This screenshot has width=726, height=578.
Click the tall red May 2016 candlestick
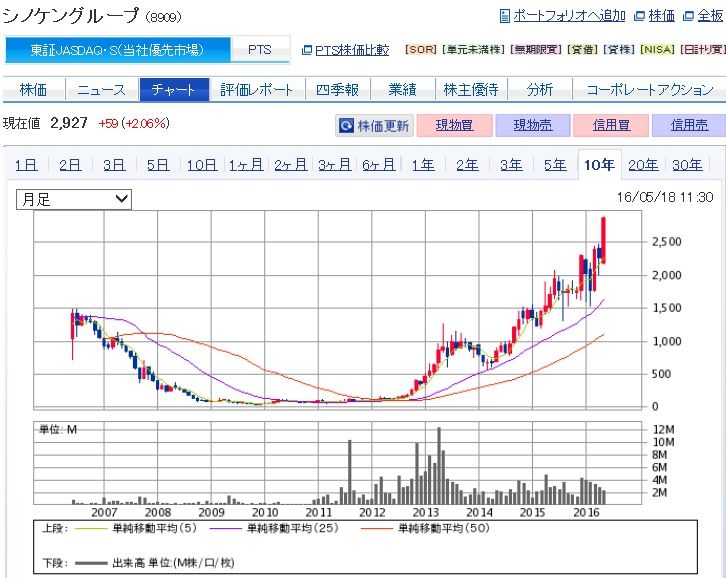(x=604, y=240)
